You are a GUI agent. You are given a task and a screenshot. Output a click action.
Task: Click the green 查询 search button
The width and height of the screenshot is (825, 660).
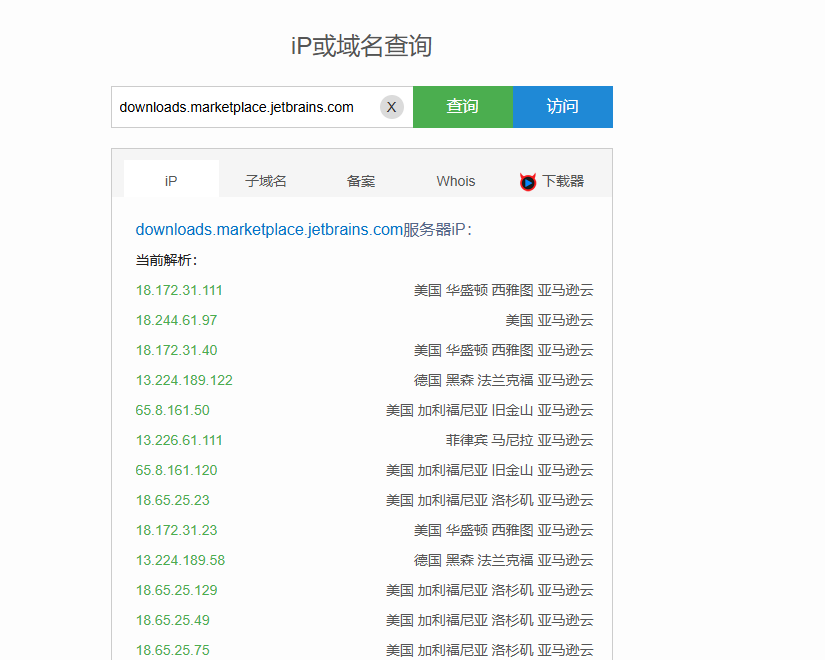tap(462, 107)
